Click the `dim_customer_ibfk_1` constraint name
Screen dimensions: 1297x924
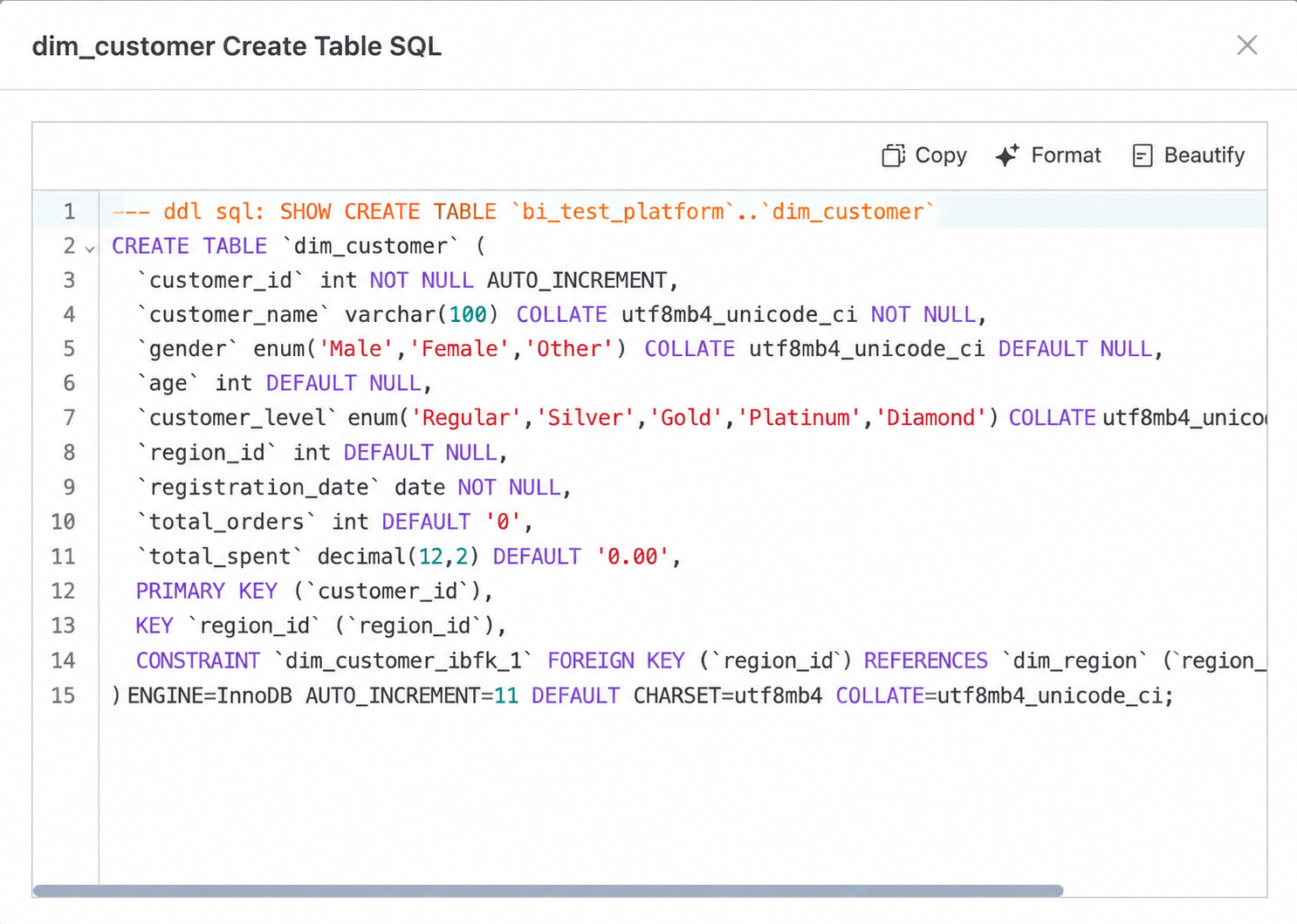[403, 660]
